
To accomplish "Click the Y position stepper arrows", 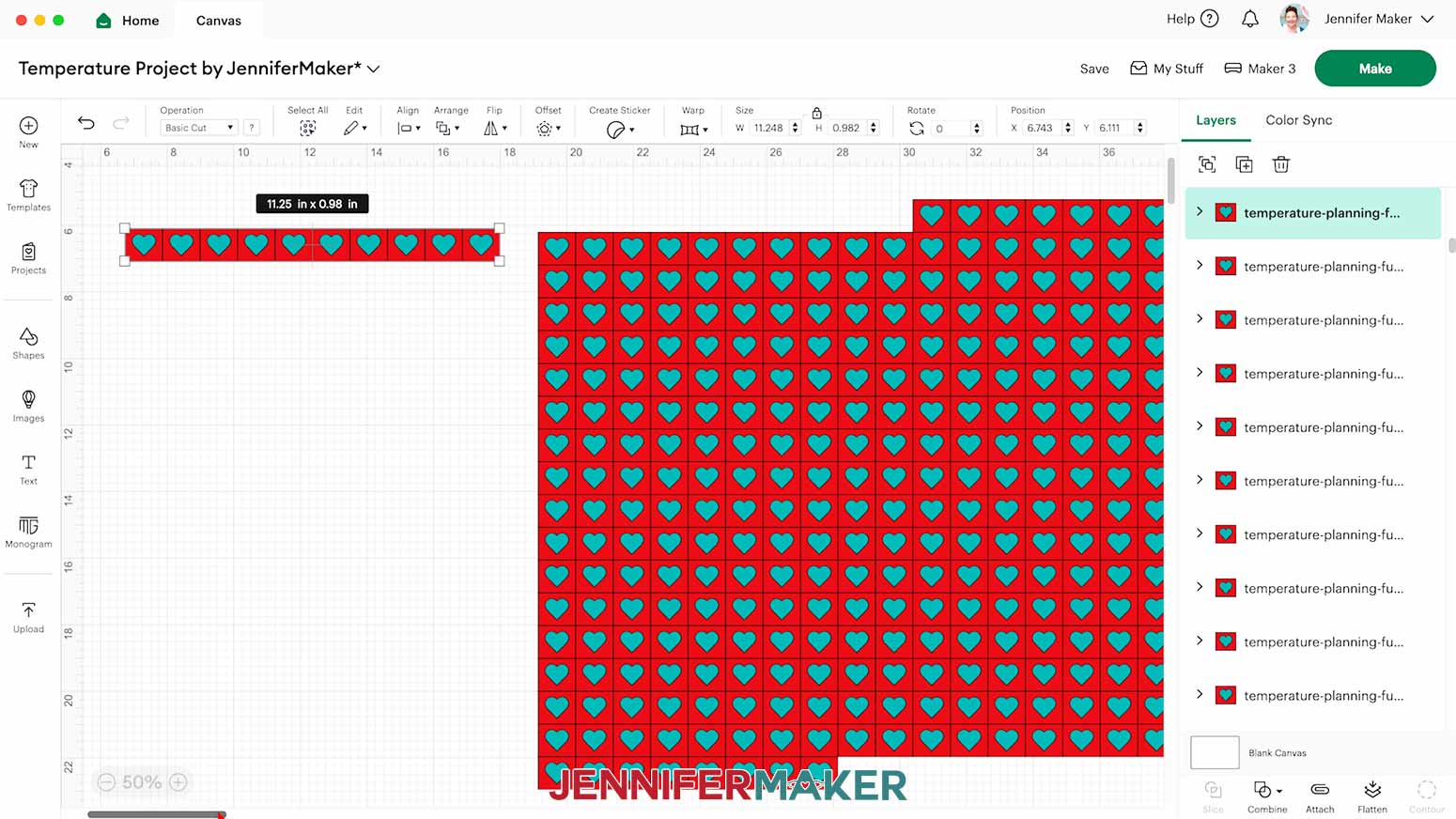I will (x=1140, y=128).
